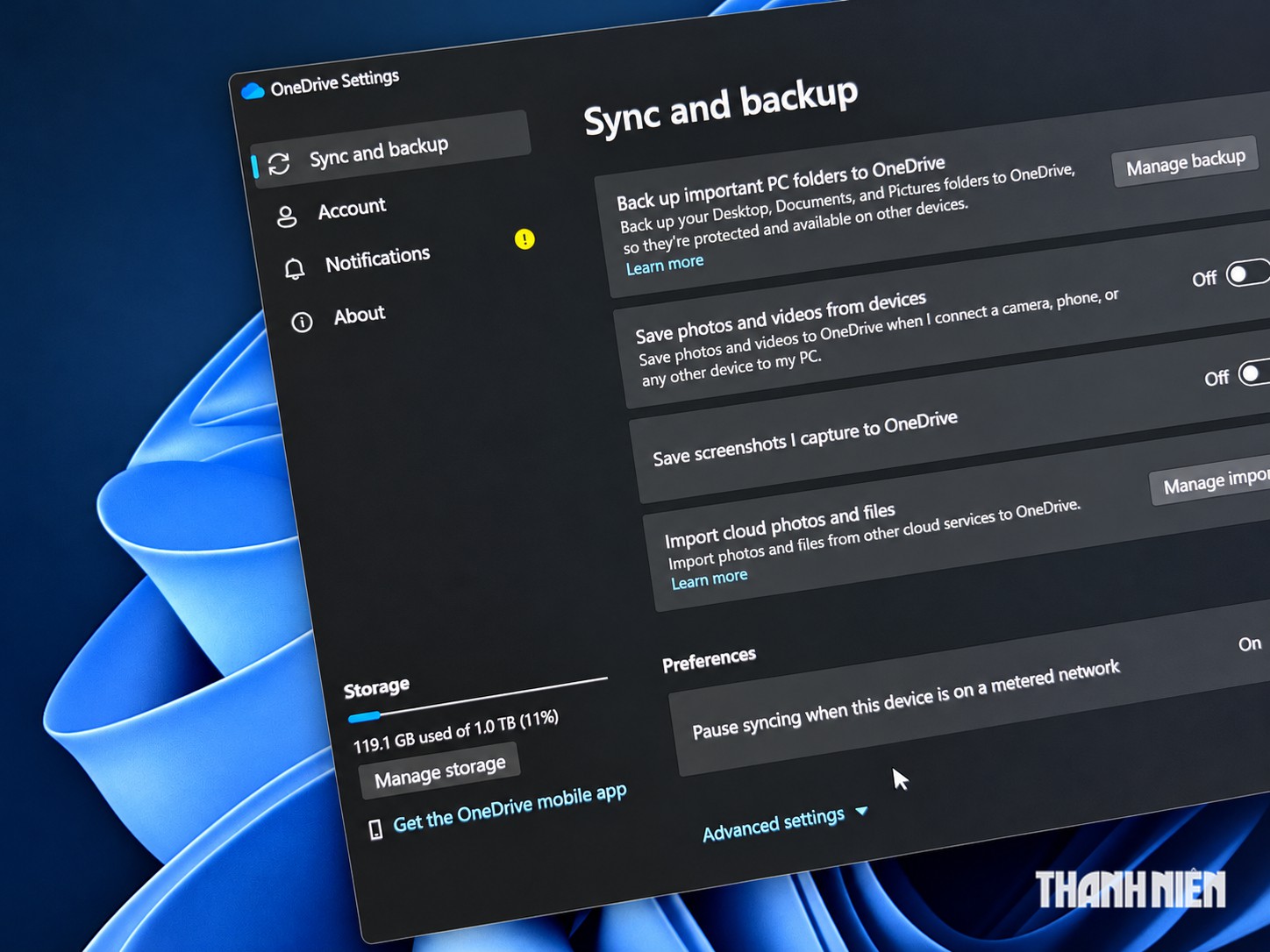Click the "OneDrive Settings" window title text
Screen dimensions: 1270x952
tap(335, 83)
